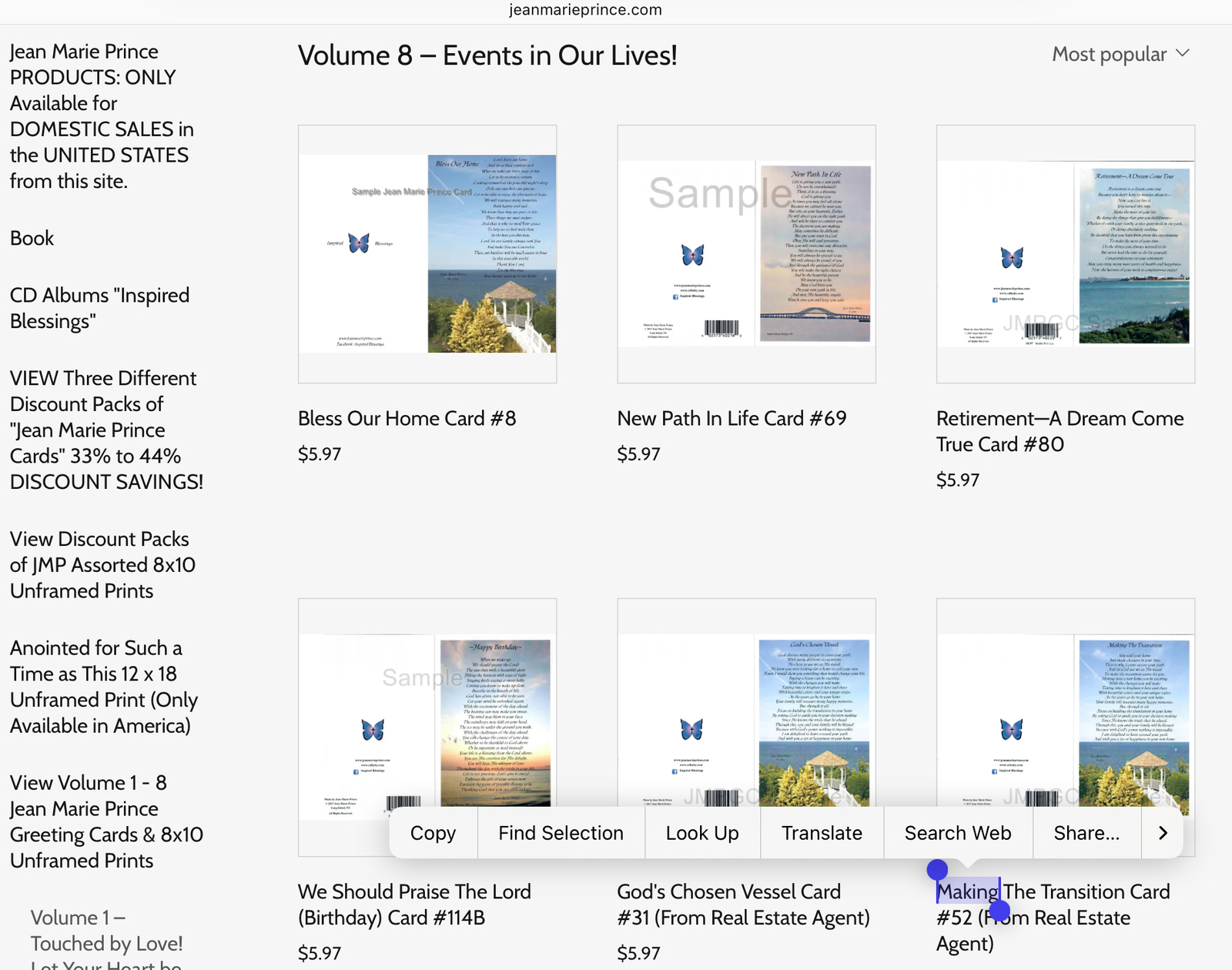Viewport: 1232px width, 970px height.
Task: Click Making The Transition Card #52 title
Action: click(1053, 918)
